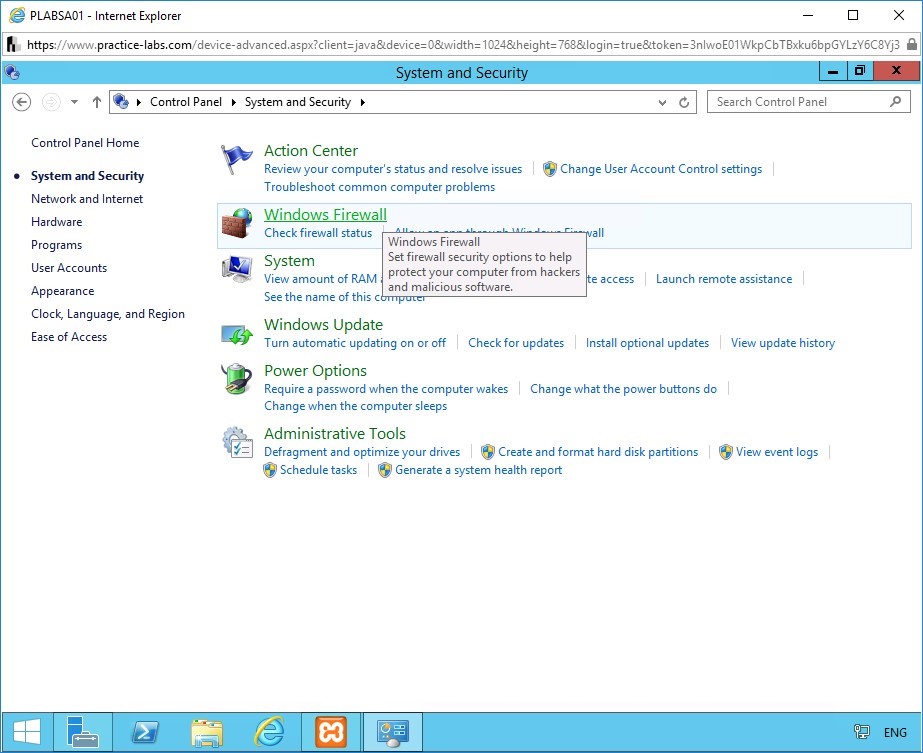Click Require a password when the computer wakes
Screen dimensions: 923x753
[386, 389]
